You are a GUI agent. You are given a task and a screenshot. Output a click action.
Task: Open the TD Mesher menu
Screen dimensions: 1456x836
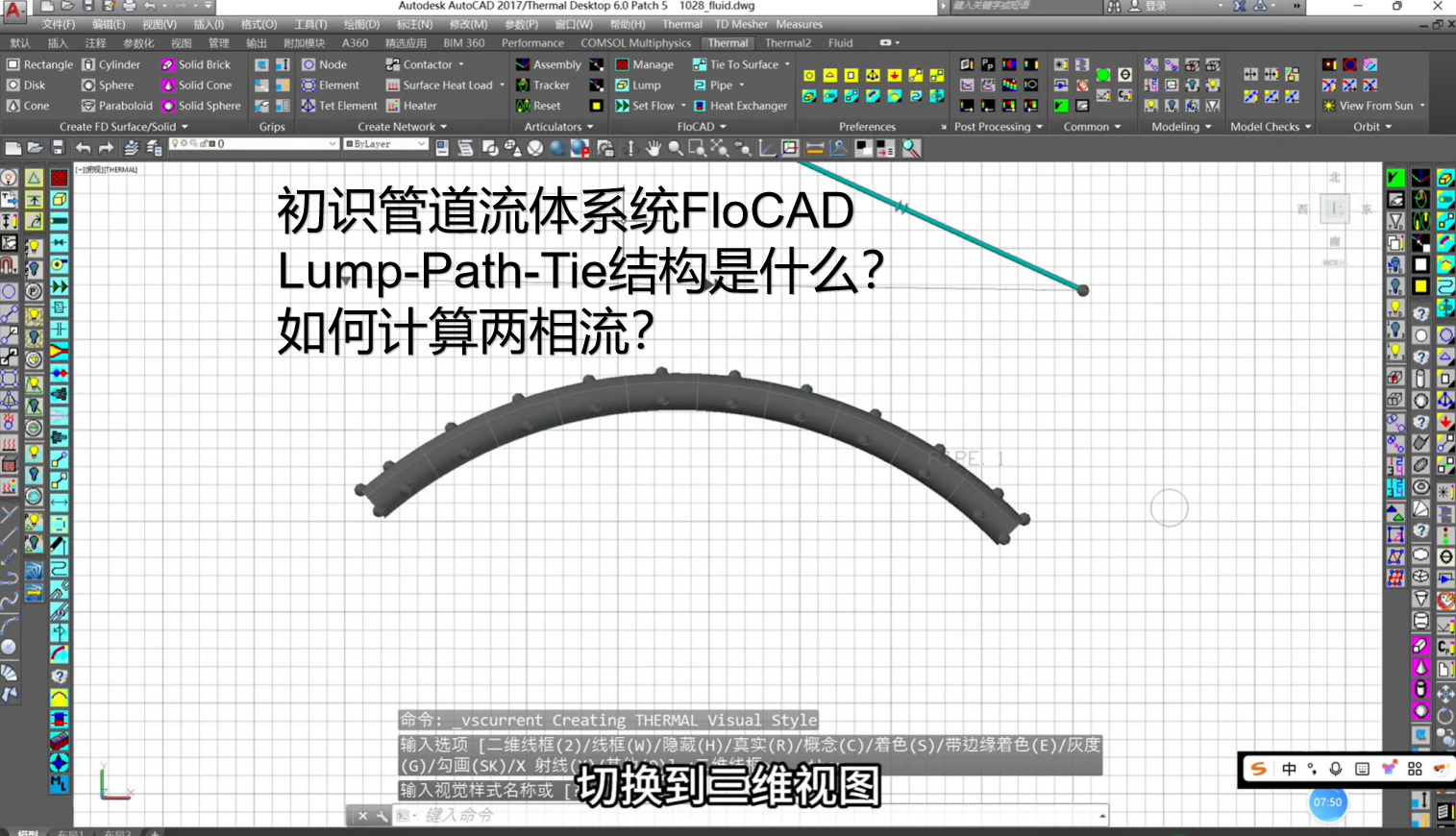pyautogui.click(x=742, y=25)
